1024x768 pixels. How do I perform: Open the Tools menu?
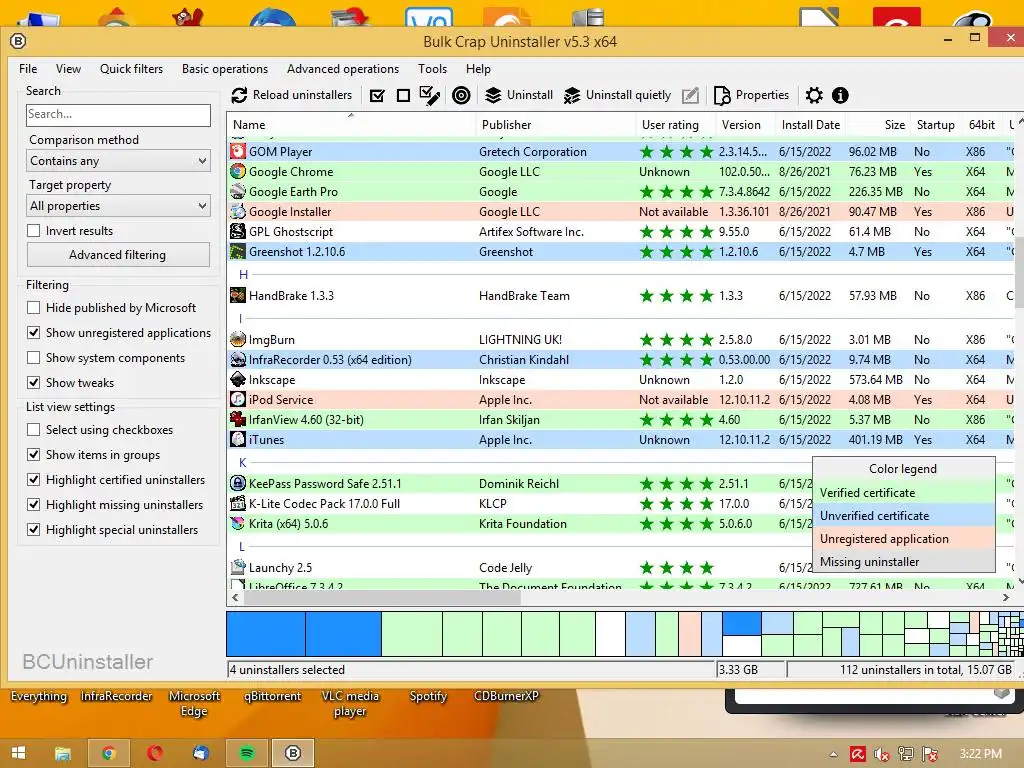432,69
